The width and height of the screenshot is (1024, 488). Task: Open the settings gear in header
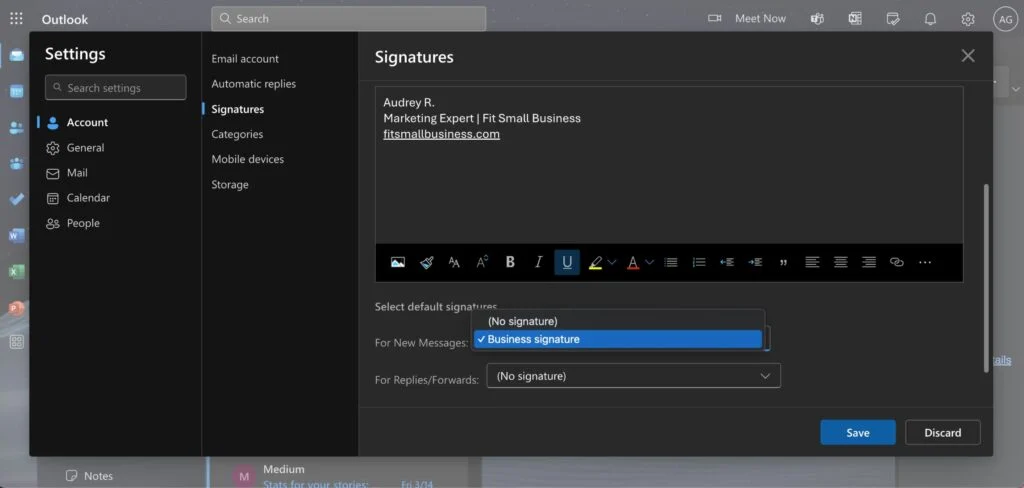tap(968, 19)
